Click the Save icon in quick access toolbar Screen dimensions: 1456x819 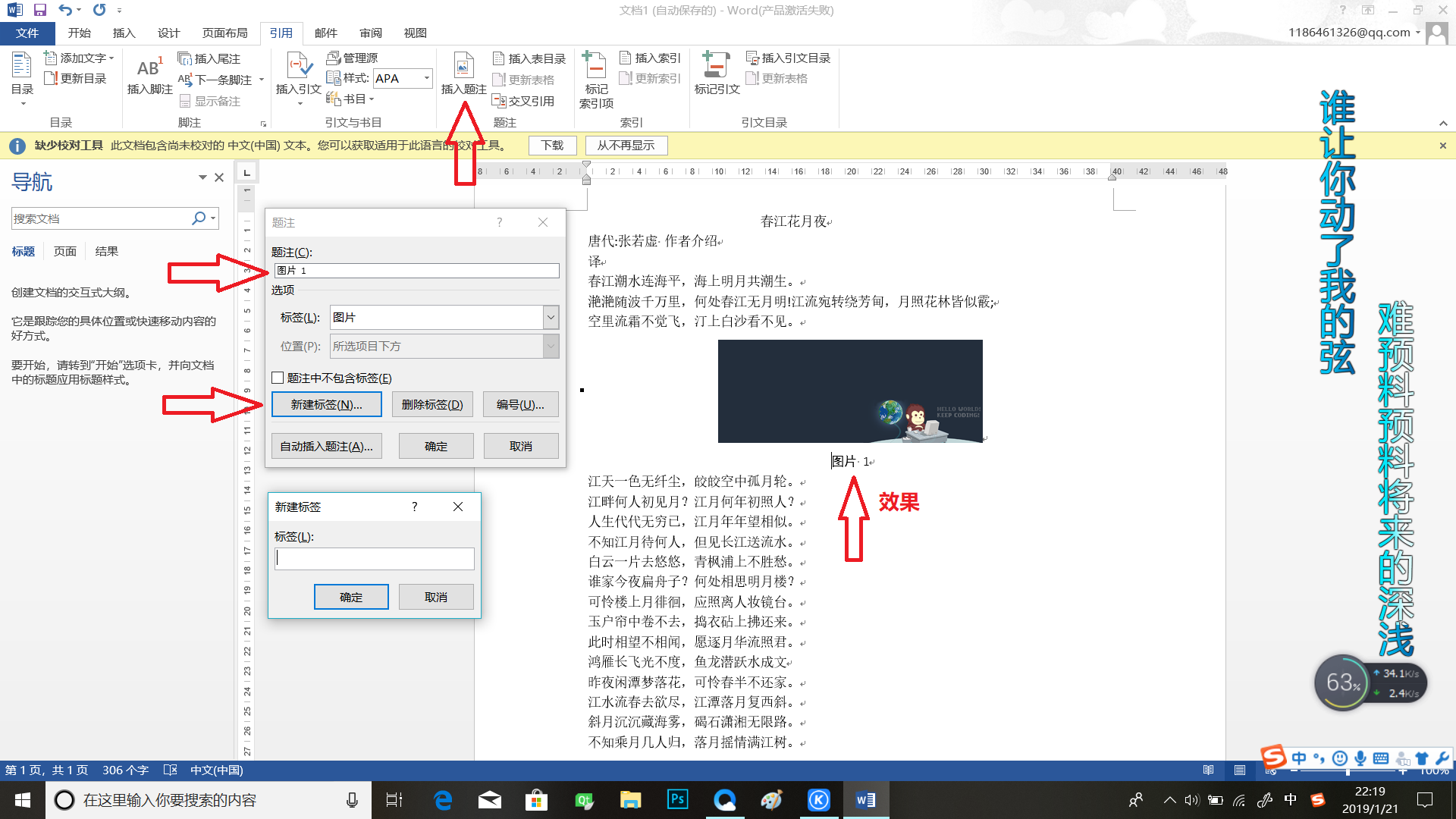coord(40,10)
